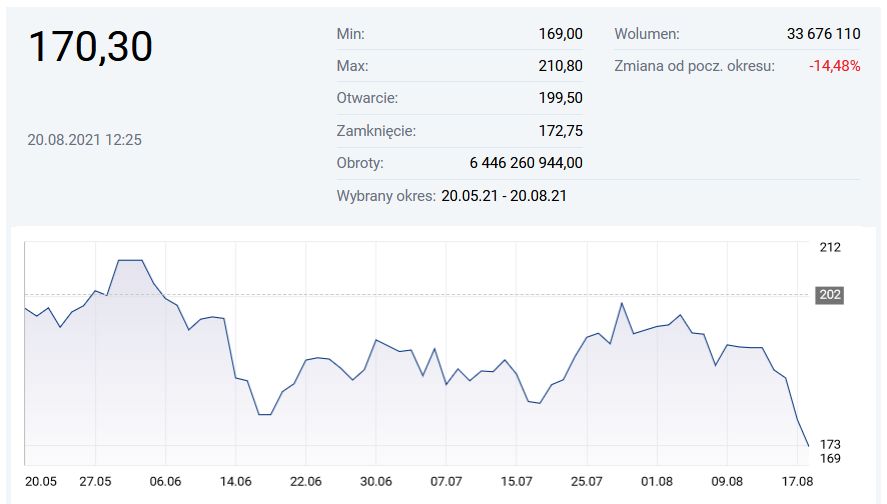Click the Obroty turnover figure
The height and width of the screenshot is (504, 887).
click(526, 163)
